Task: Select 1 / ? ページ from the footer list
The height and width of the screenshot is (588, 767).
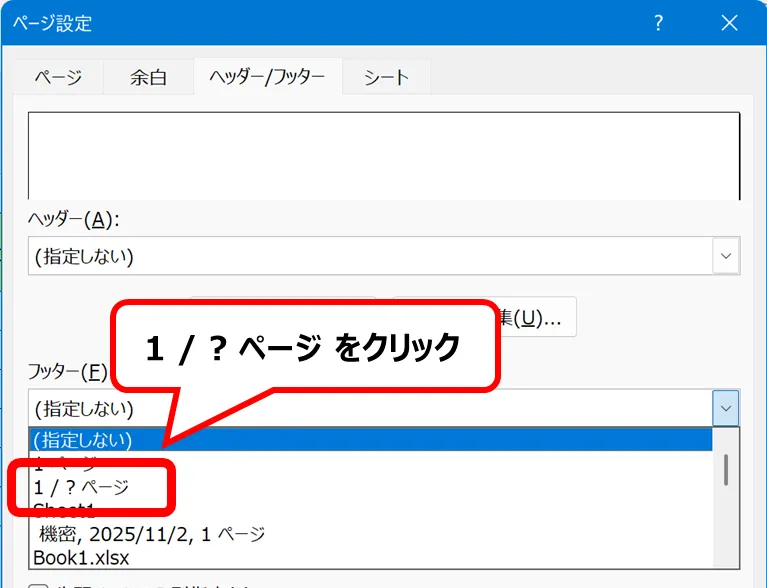Action: point(81,487)
